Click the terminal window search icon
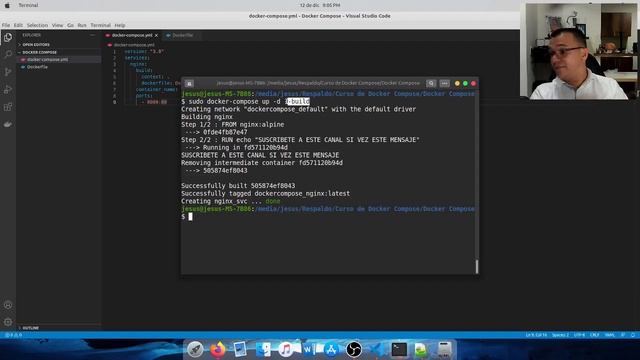 431,83
